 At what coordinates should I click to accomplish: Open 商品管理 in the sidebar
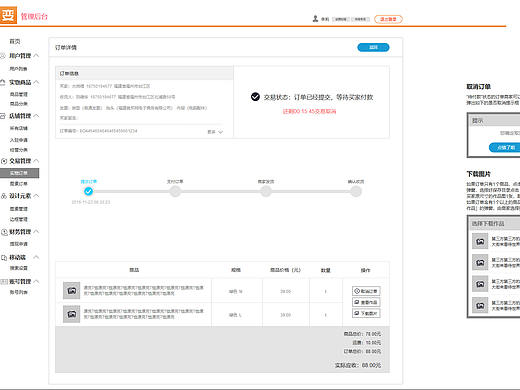point(19,94)
